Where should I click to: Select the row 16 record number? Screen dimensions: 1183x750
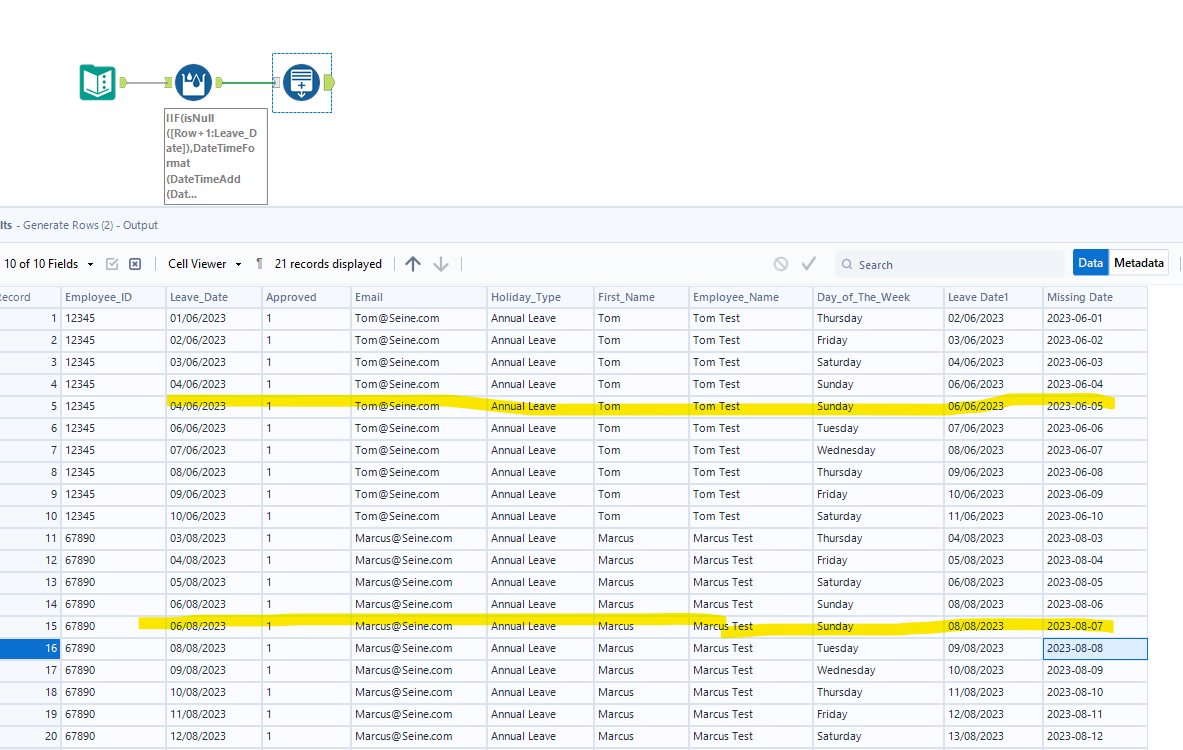[28, 648]
